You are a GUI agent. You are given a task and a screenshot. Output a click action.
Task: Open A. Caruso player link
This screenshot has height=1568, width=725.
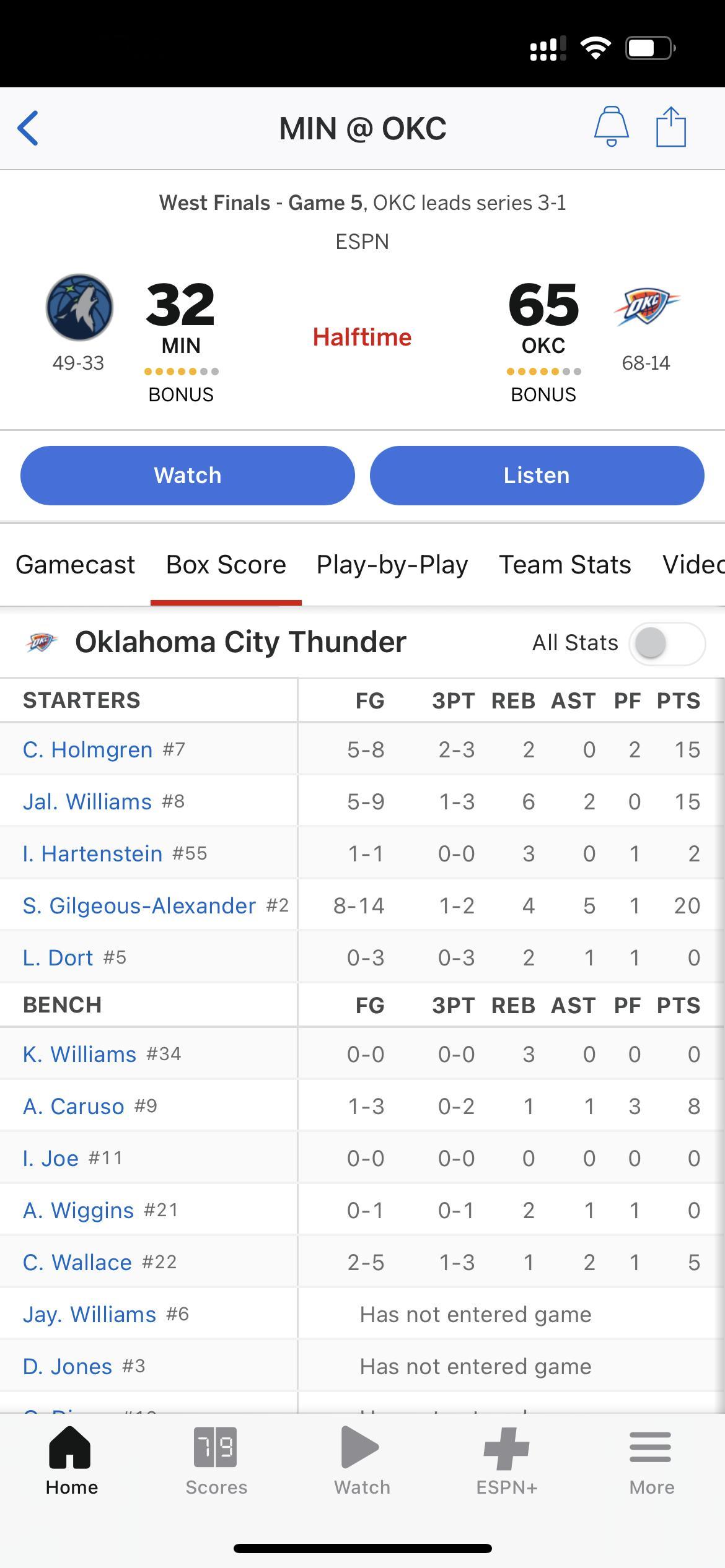(x=74, y=1106)
